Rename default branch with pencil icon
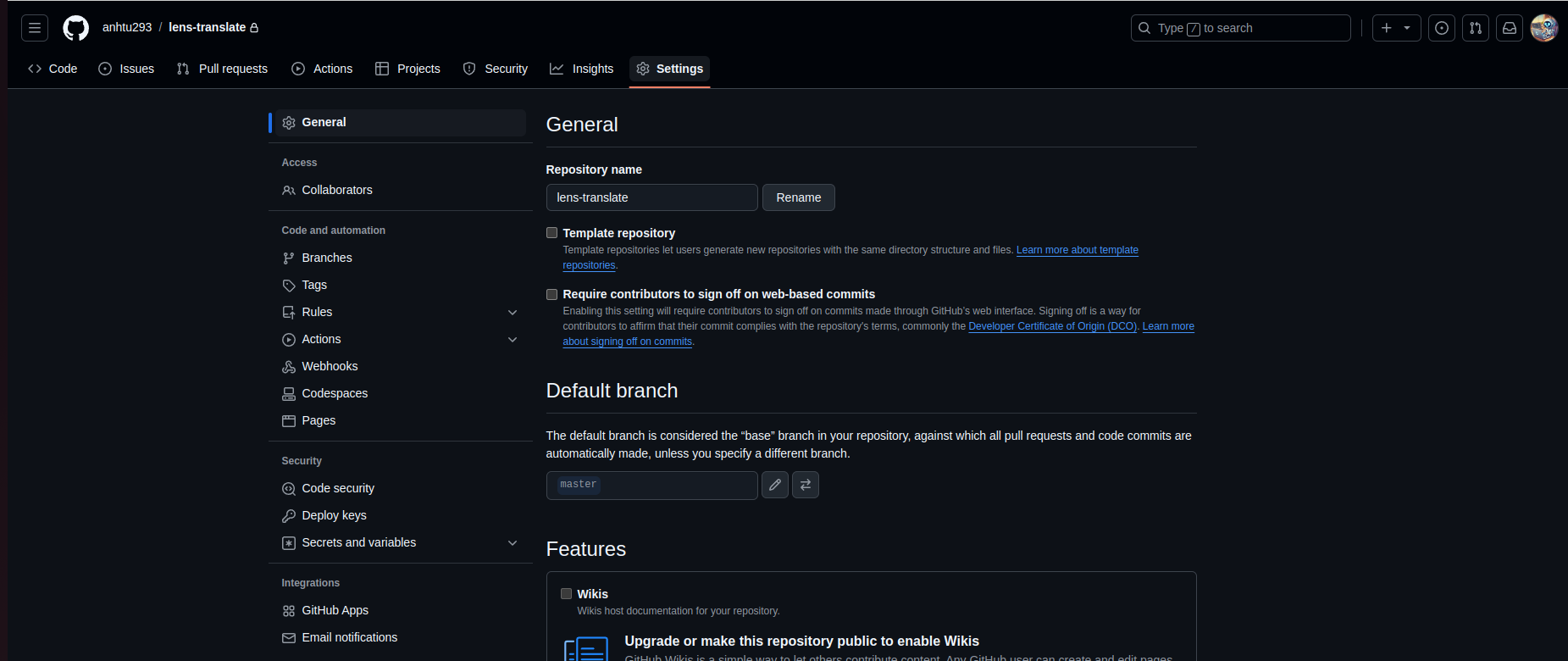Screen dimensions: 1568x661 tap(775, 485)
